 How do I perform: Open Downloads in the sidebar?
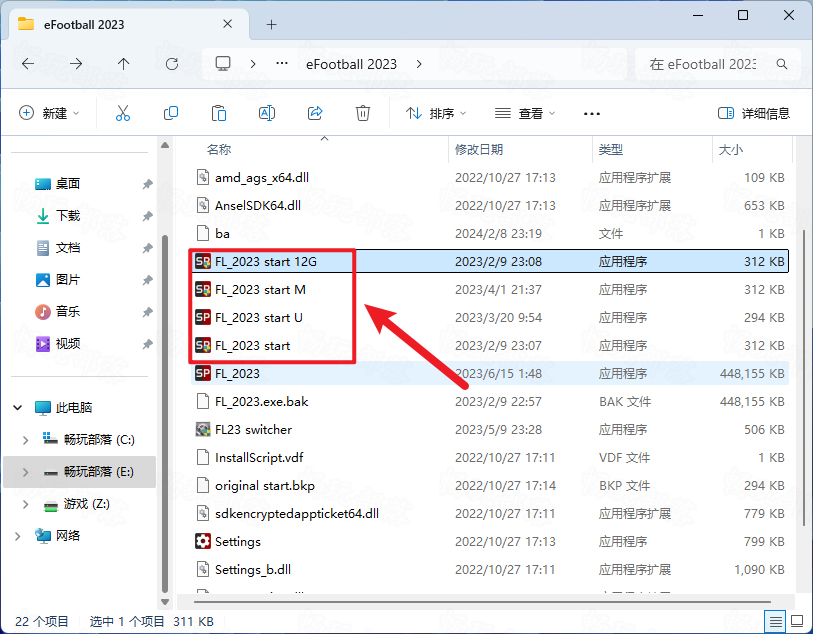tap(67, 216)
